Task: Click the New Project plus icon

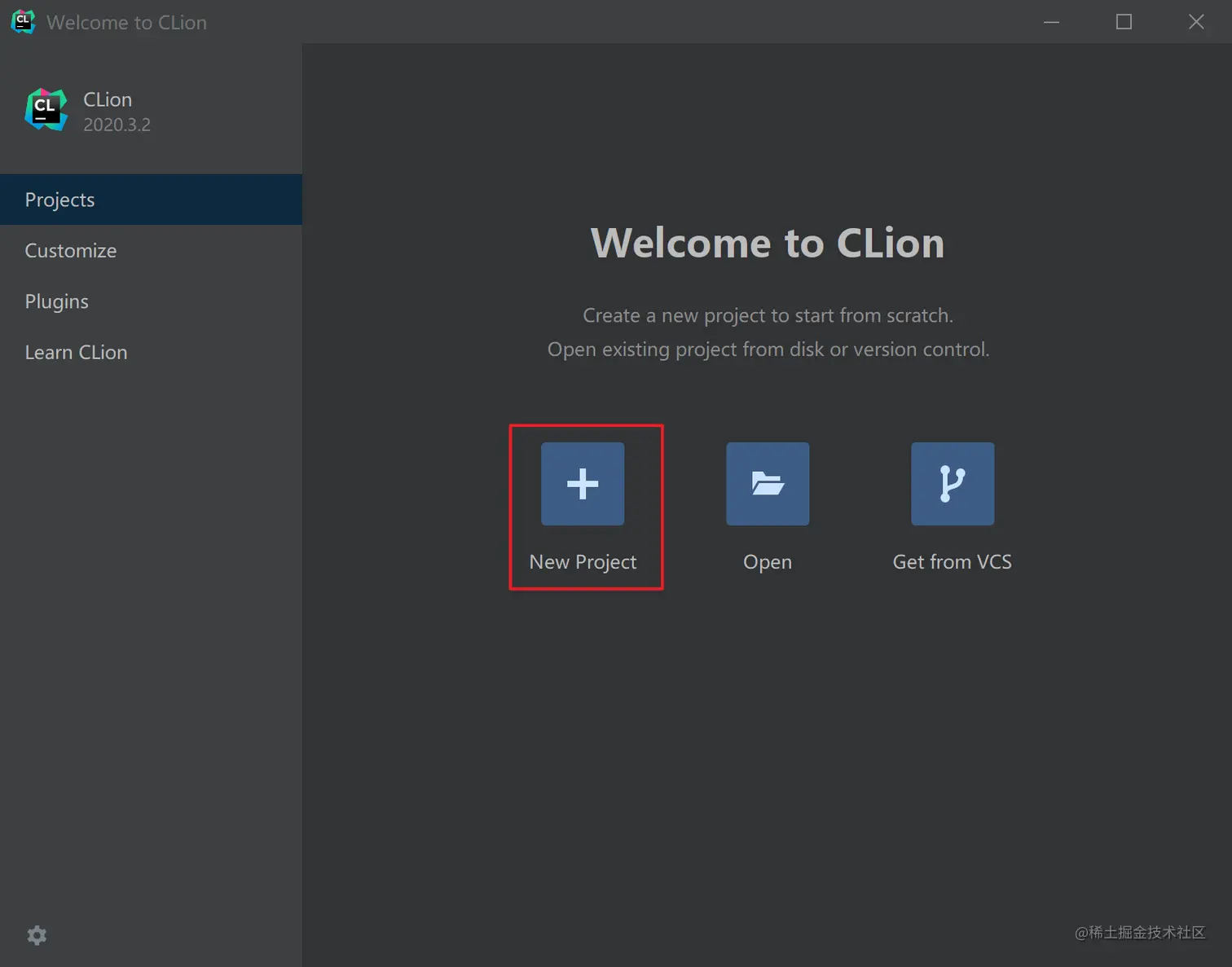Action: pos(583,484)
